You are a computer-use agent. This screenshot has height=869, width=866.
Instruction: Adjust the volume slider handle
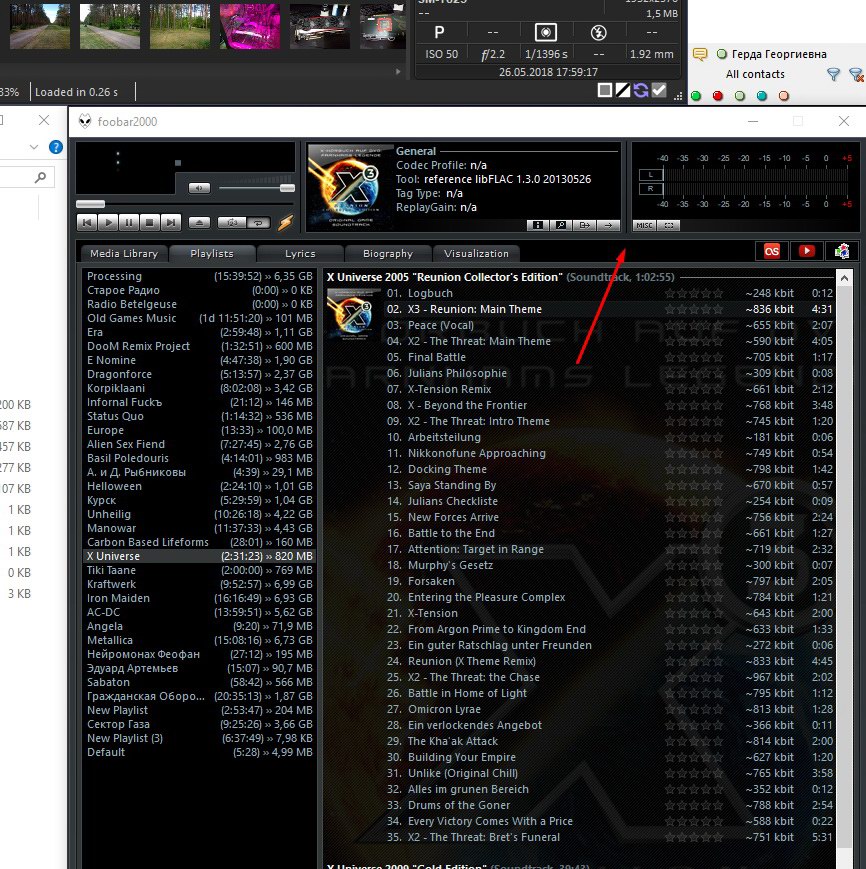click(x=287, y=188)
